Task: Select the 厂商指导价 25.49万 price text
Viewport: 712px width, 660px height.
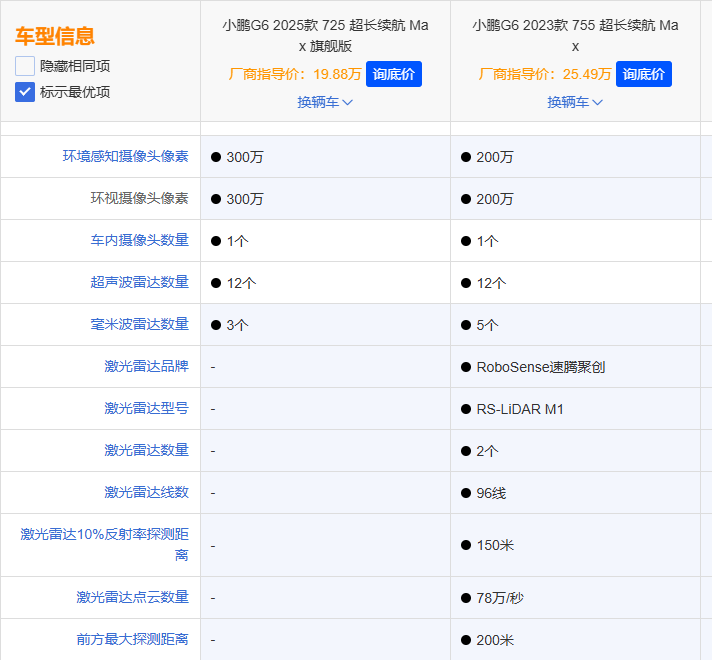Action: click(x=545, y=74)
